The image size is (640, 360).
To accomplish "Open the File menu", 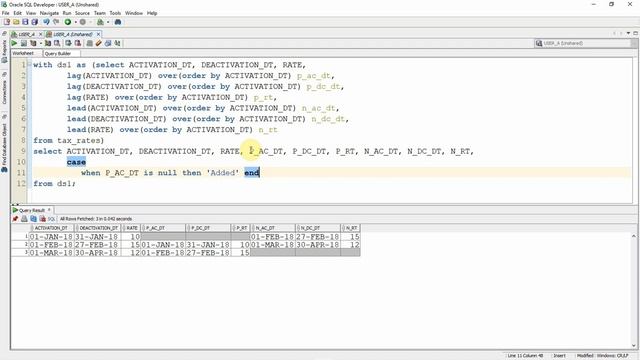I will tap(5, 13).
